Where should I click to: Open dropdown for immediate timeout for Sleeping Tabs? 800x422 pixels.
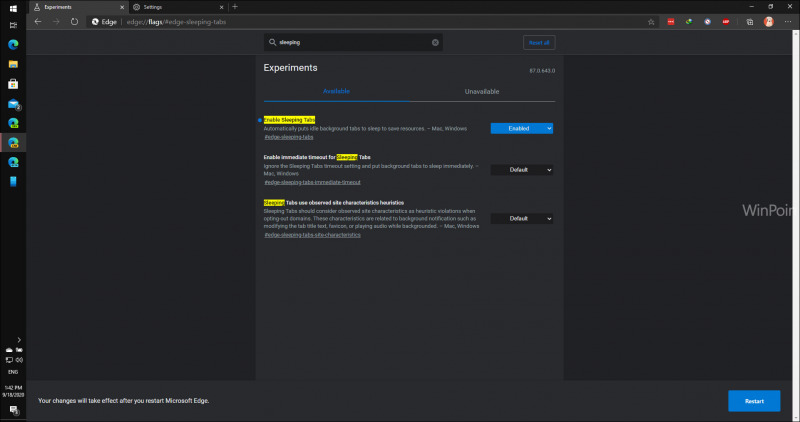(521, 170)
